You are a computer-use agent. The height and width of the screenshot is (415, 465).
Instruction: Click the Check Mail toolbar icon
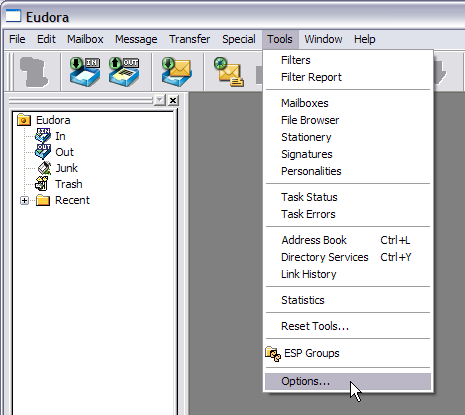(x=177, y=72)
